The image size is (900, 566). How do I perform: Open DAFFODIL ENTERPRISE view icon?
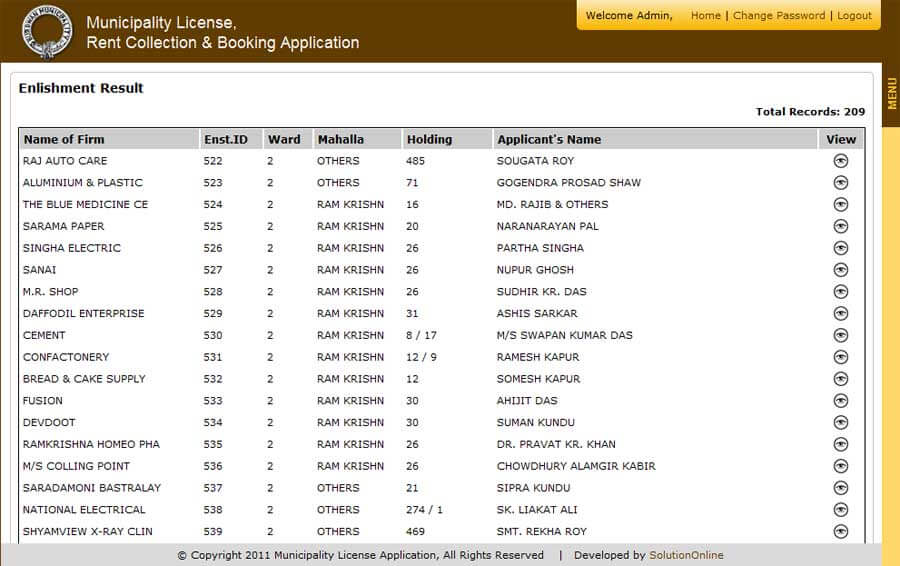(x=840, y=314)
